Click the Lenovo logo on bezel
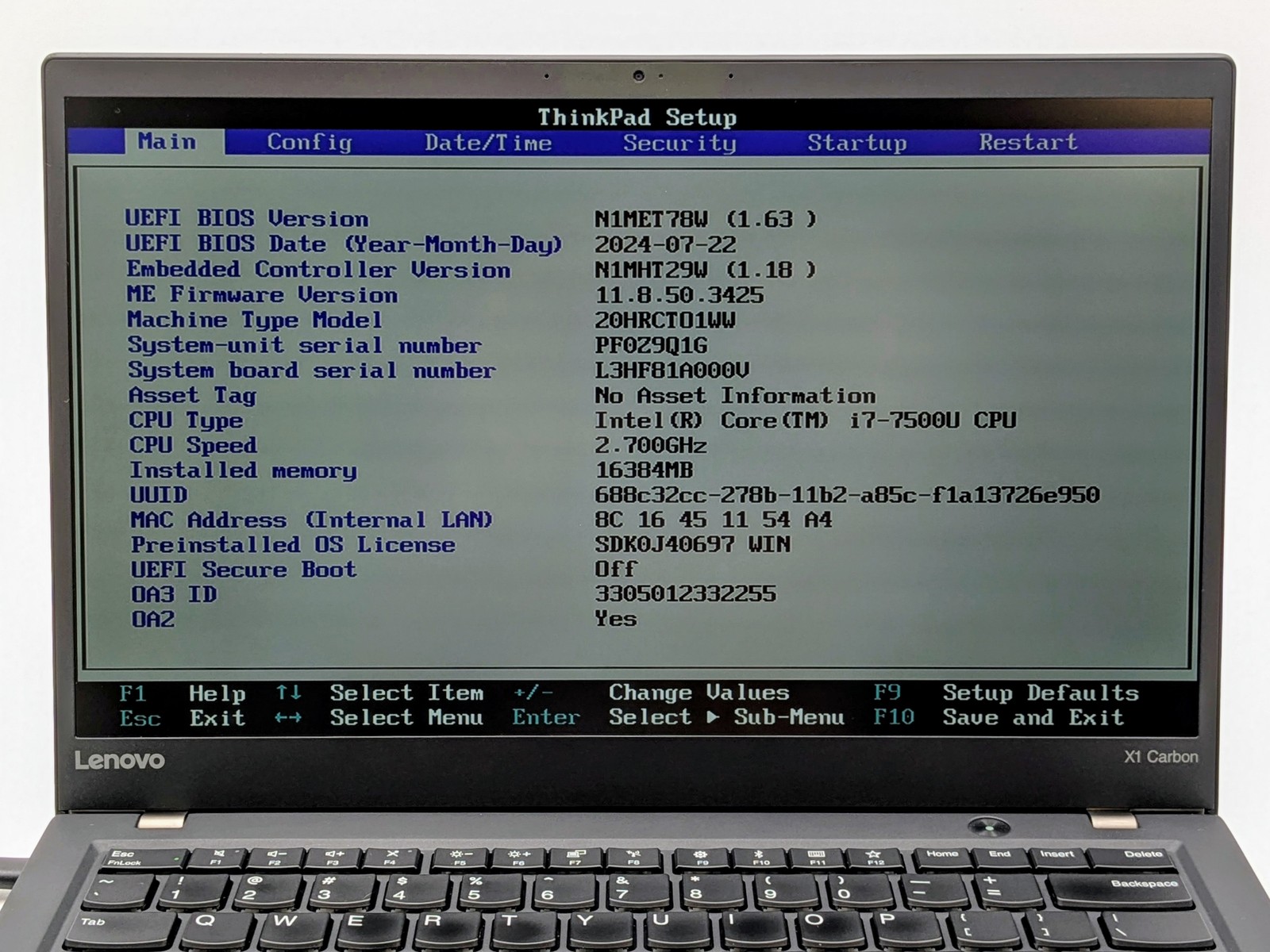This screenshot has width=1270, height=952. (x=120, y=760)
